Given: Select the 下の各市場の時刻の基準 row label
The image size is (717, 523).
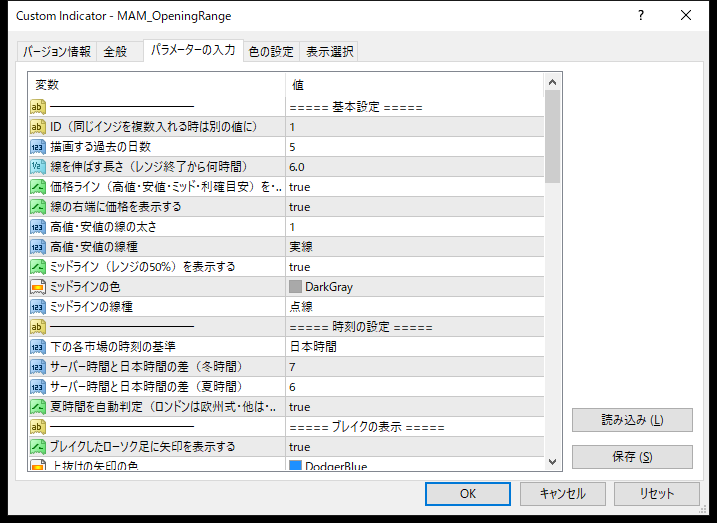Looking at the screenshot, I should (x=113, y=347).
